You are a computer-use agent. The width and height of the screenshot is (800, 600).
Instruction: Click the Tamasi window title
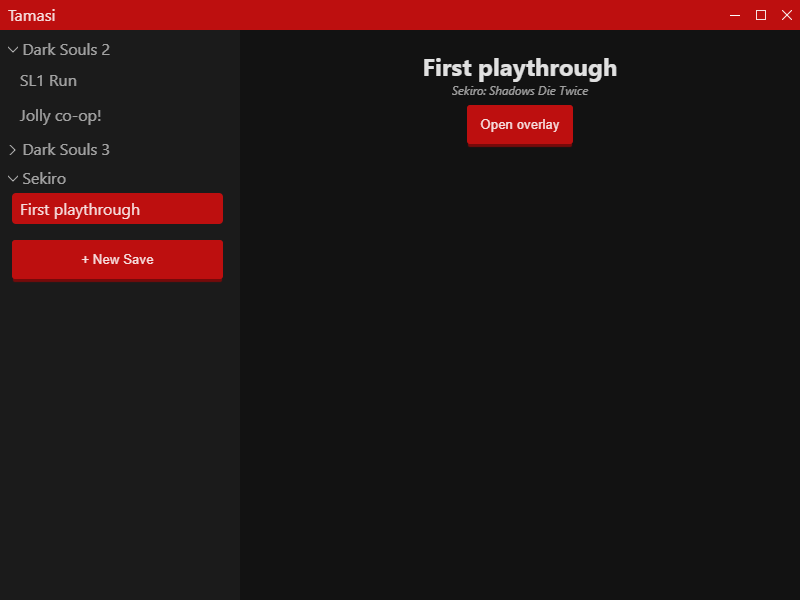pyautogui.click(x=32, y=15)
